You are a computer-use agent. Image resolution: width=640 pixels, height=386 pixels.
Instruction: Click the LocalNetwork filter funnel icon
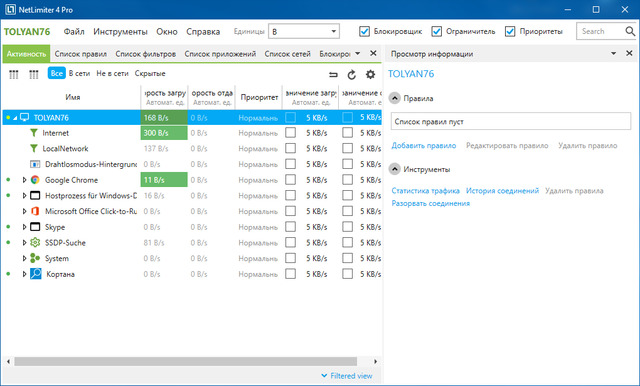pos(34,149)
